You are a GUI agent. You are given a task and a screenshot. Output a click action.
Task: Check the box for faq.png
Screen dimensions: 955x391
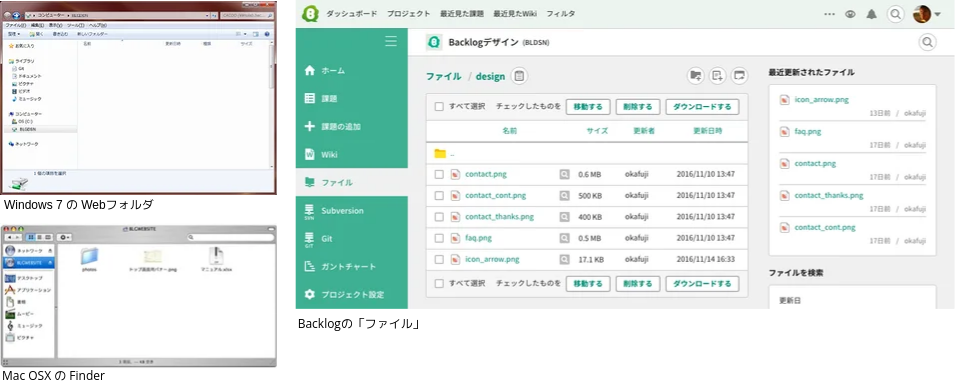tap(439, 238)
